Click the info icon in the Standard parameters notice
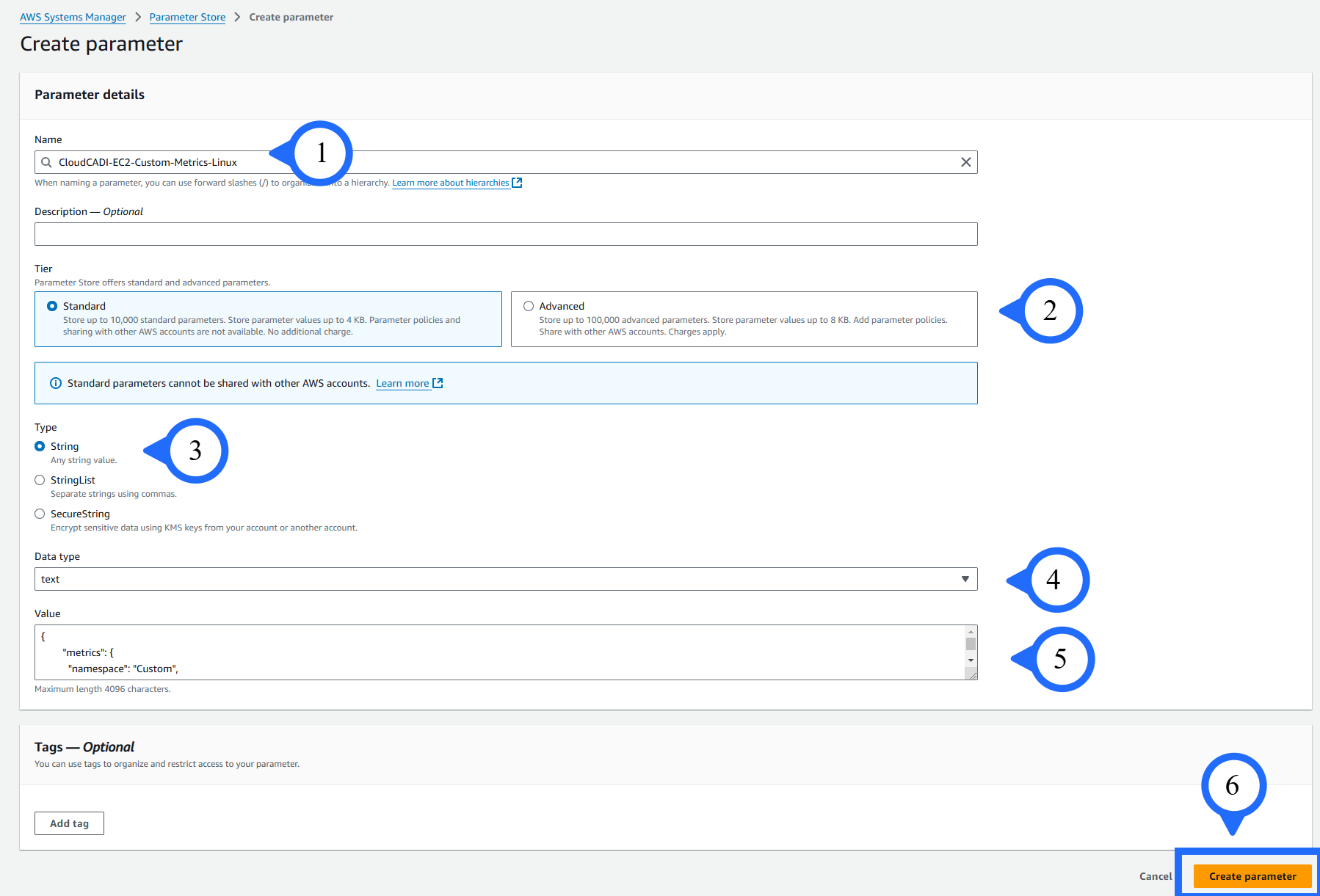The height and width of the screenshot is (896, 1320). tap(55, 383)
